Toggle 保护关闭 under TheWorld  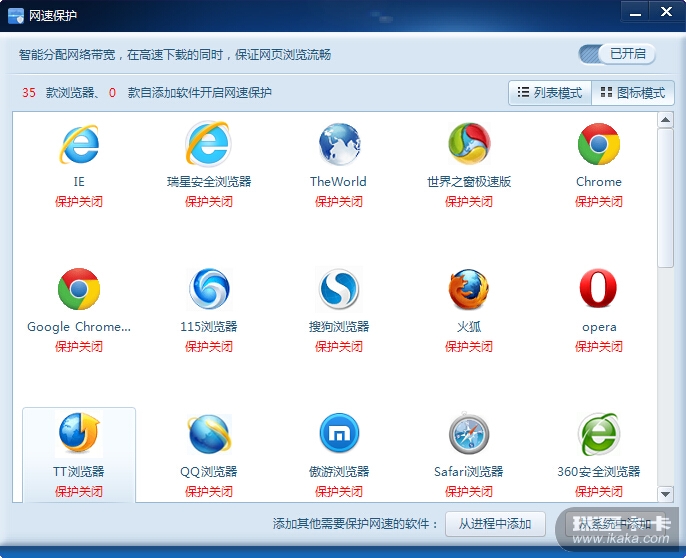pyautogui.click(x=339, y=202)
